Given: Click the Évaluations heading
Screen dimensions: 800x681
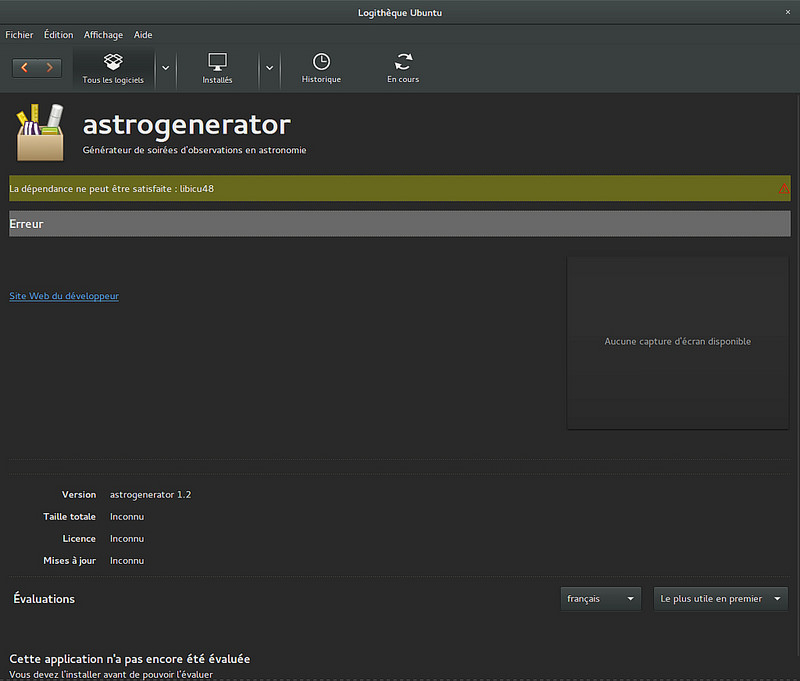Looking at the screenshot, I should click(44, 599).
